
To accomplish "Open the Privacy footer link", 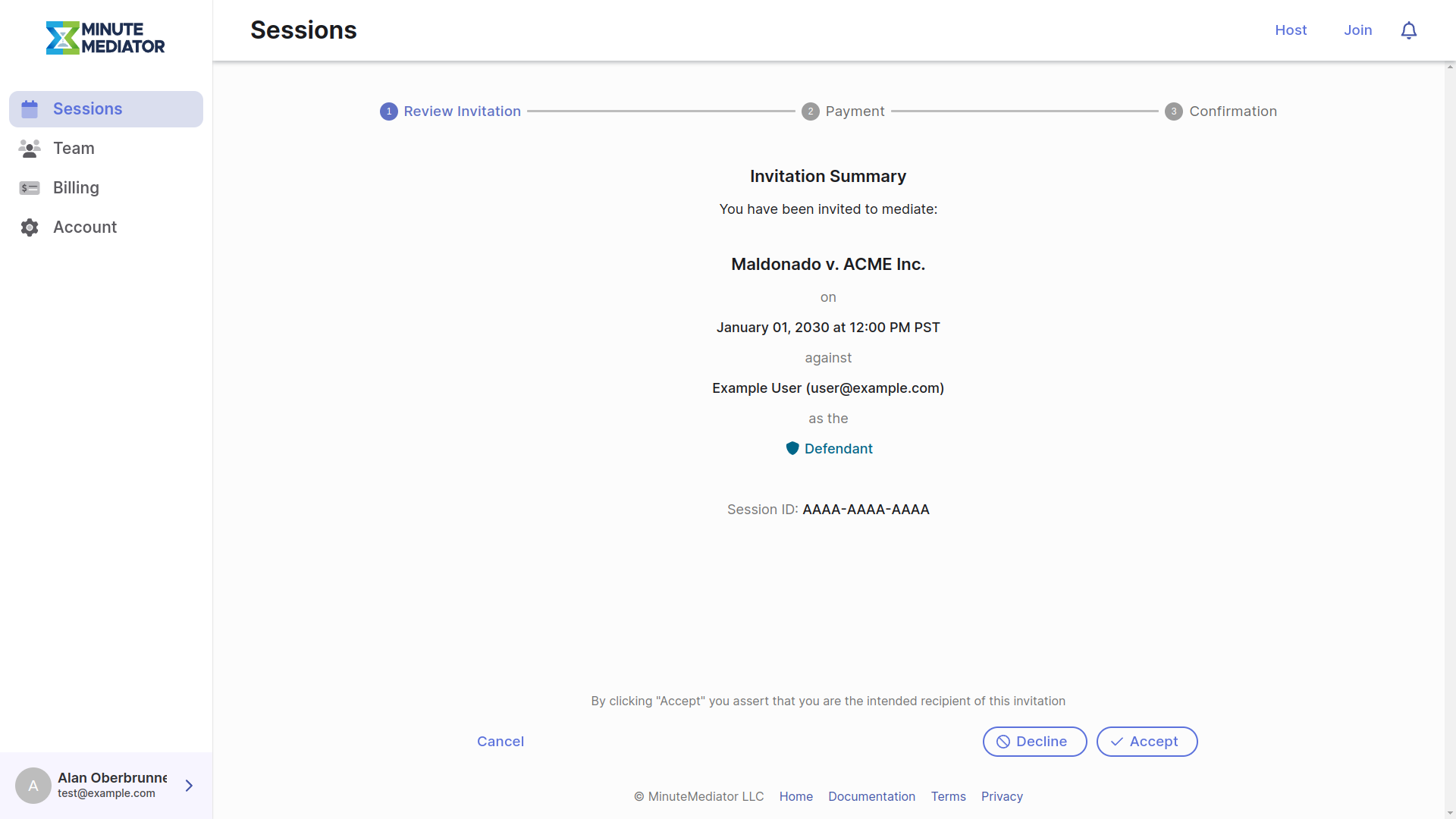I will tap(1002, 796).
